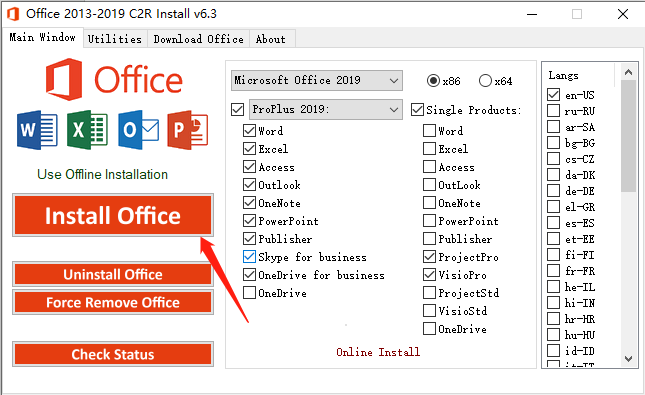Viewport: 645px width, 395px height.
Task: Click the Check Status button
Action: 113,354
